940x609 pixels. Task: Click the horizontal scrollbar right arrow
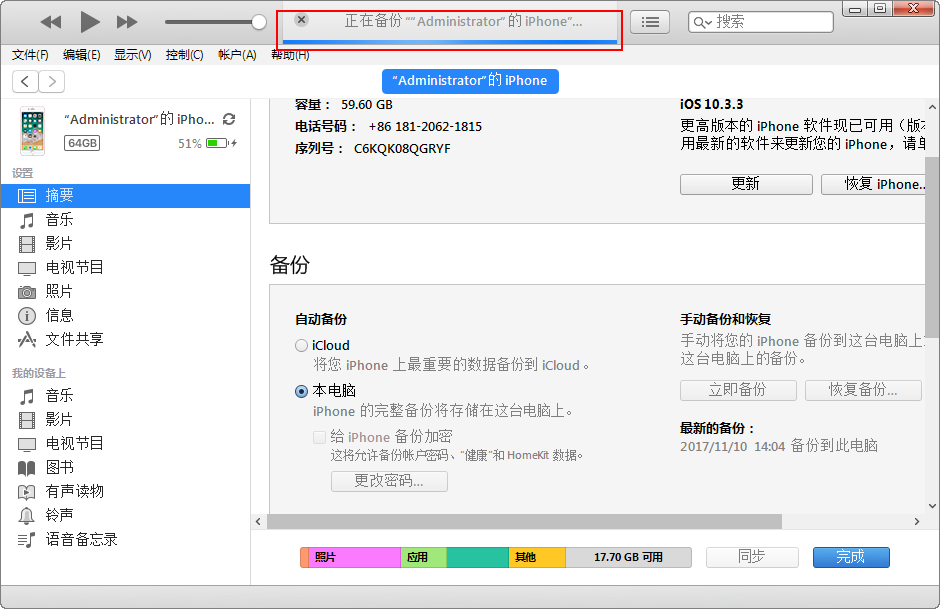[x=917, y=521]
